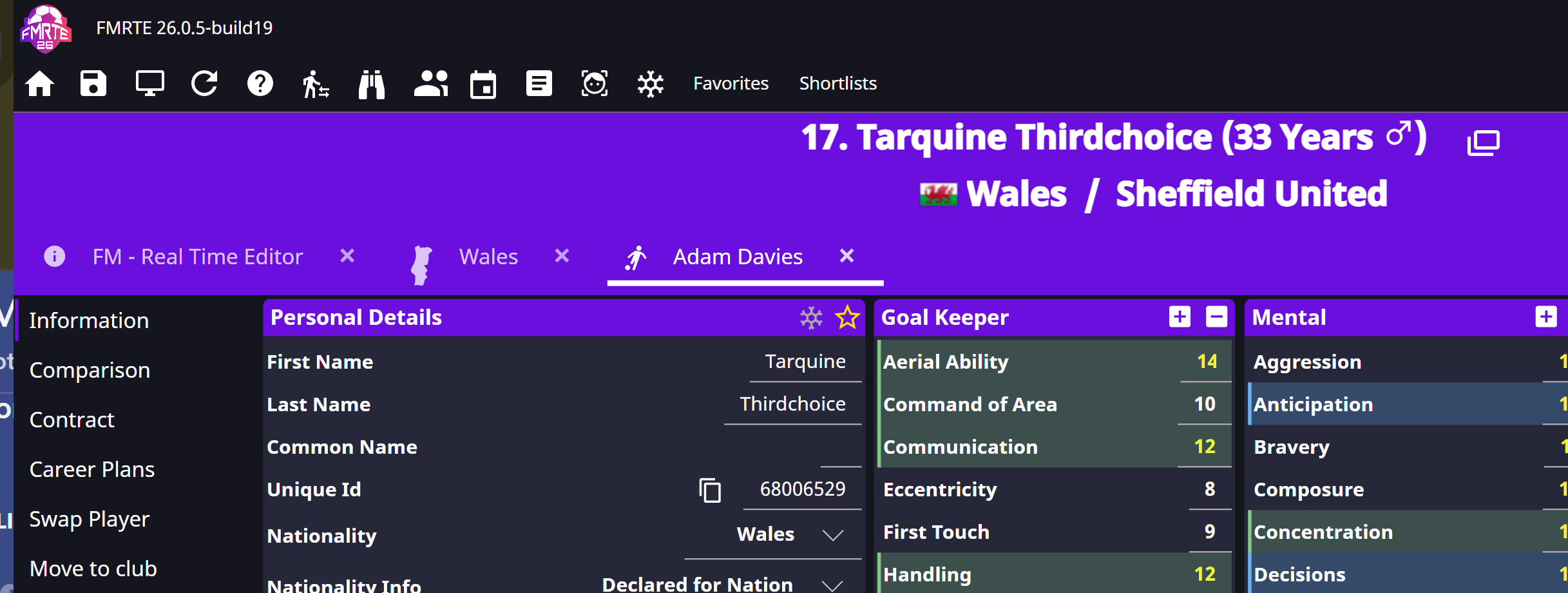Viewport: 1568px width, 593px height.
Task: Click the Wales flag in the header
Action: click(939, 194)
